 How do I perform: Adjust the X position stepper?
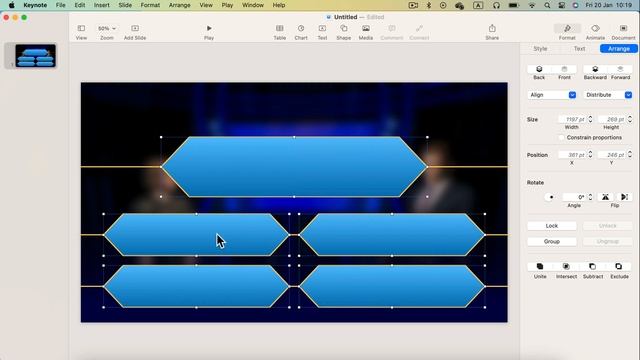click(x=590, y=155)
